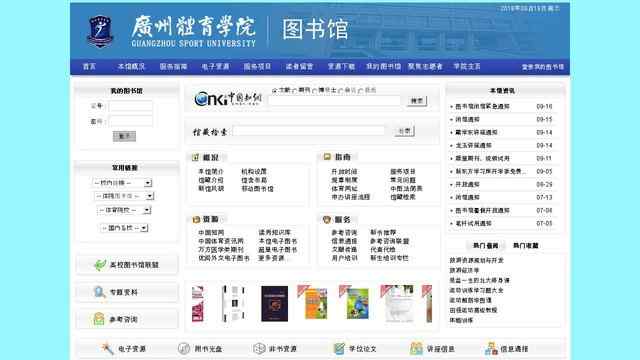The width and height of the screenshot is (640, 360).
Task: Open the 旅游资源规划与开发 entry
Action: pyautogui.click(x=476, y=260)
